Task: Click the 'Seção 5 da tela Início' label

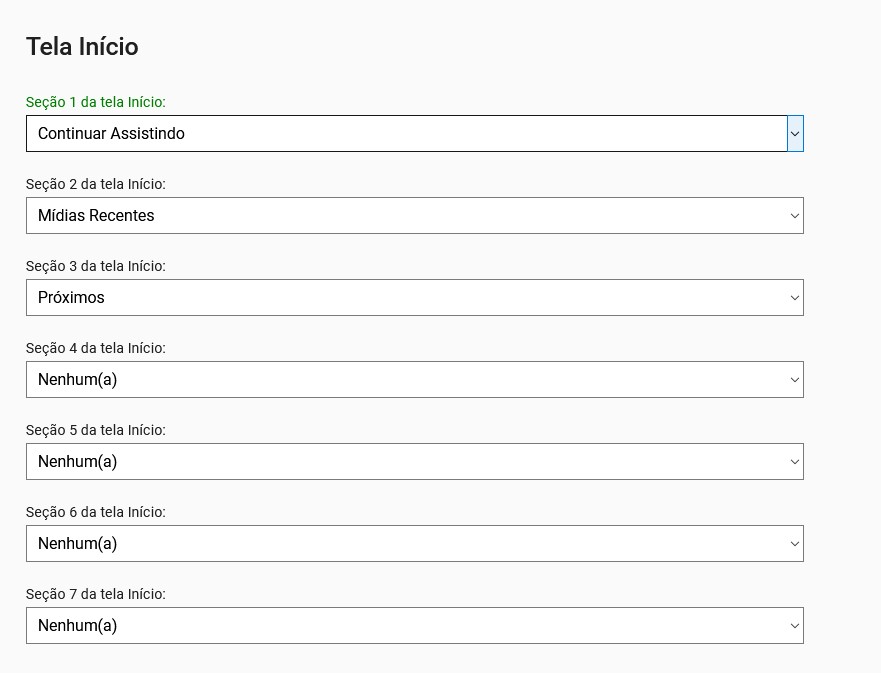Action: tap(96, 430)
